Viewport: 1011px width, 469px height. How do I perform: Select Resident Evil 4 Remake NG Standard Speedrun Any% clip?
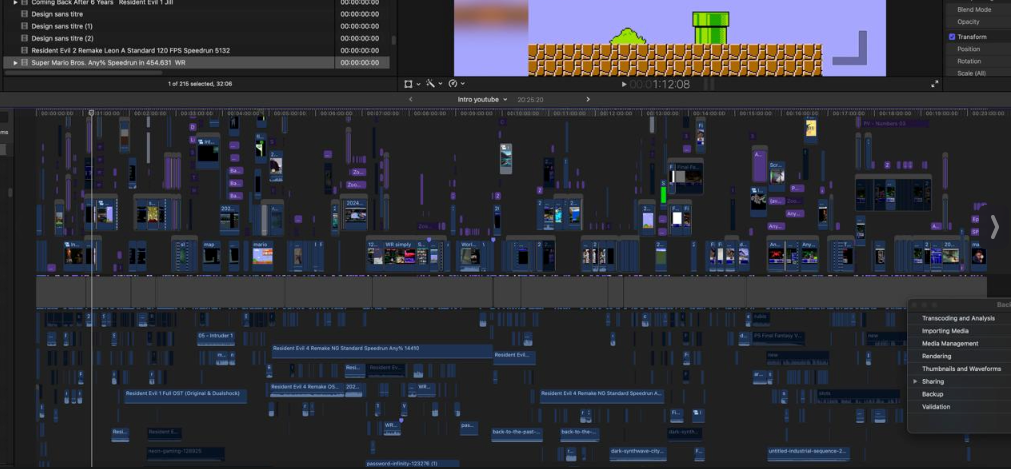382,351
